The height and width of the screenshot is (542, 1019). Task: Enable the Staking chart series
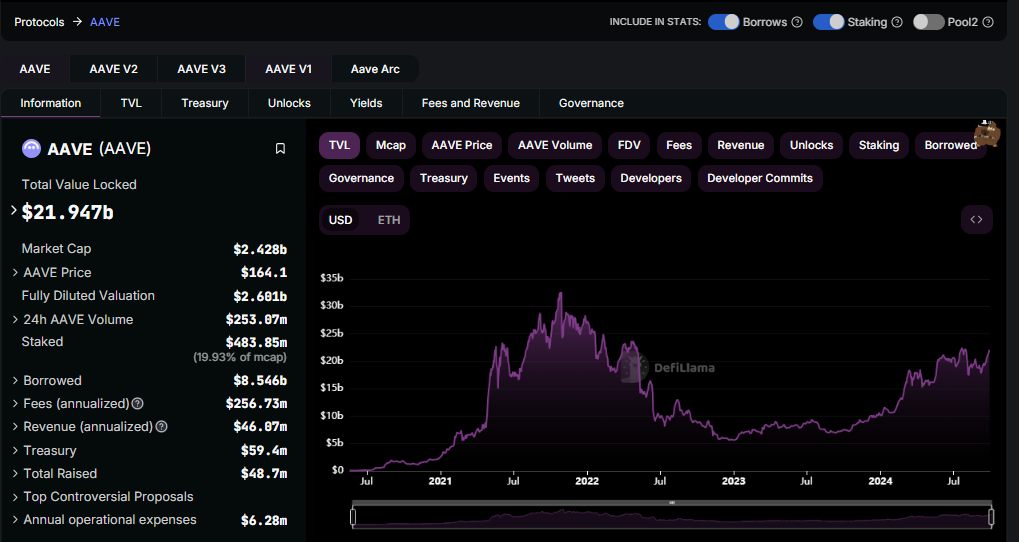[879, 146]
